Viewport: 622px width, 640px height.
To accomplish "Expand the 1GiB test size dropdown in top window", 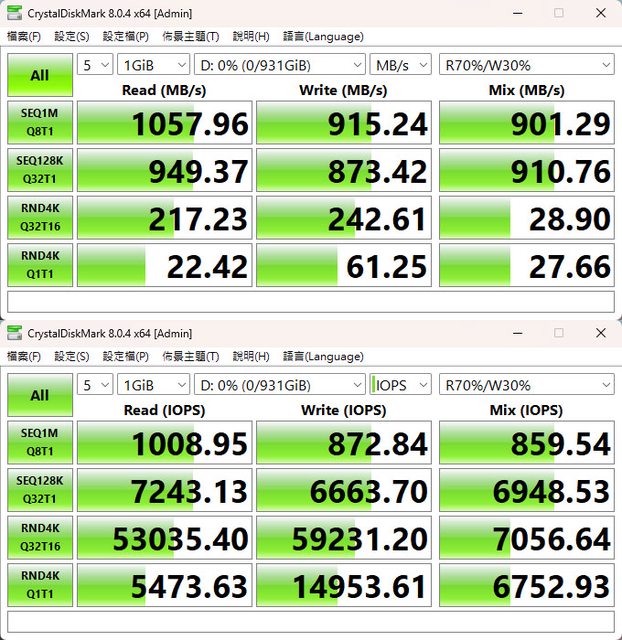I will pyautogui.click(x=153, y=65).
